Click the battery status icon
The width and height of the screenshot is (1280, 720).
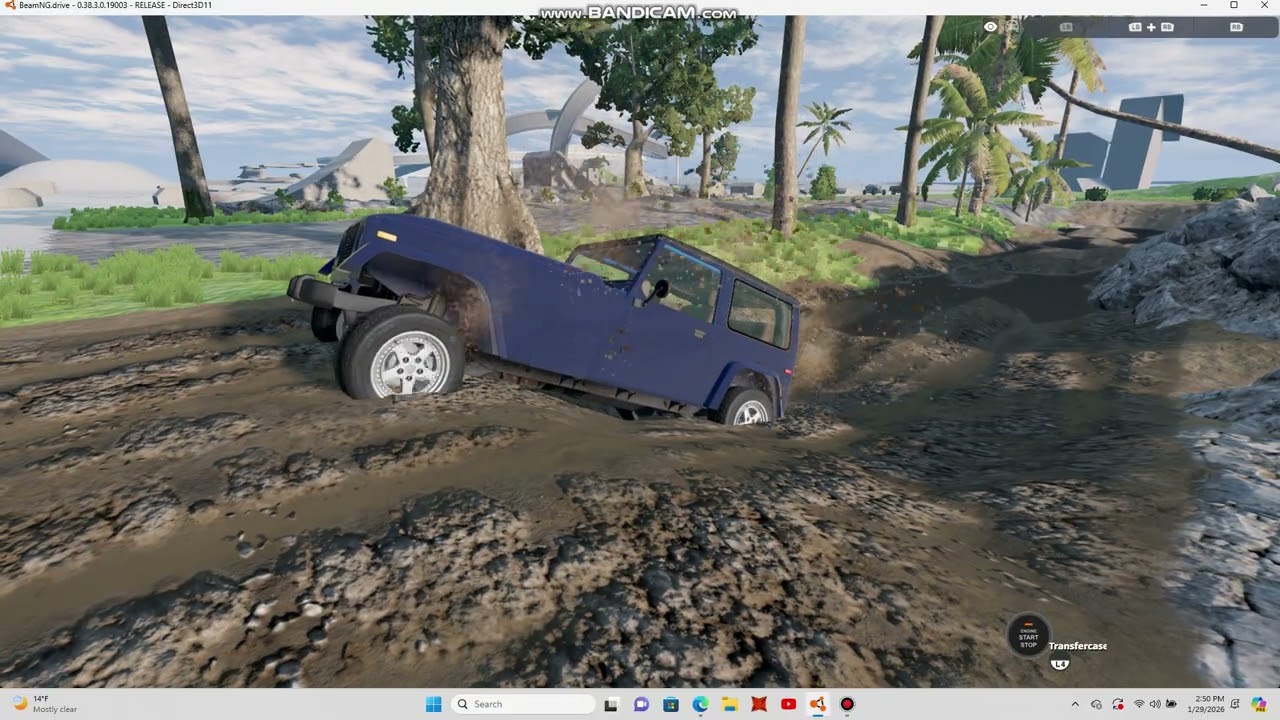click(x=1171, y=704)
